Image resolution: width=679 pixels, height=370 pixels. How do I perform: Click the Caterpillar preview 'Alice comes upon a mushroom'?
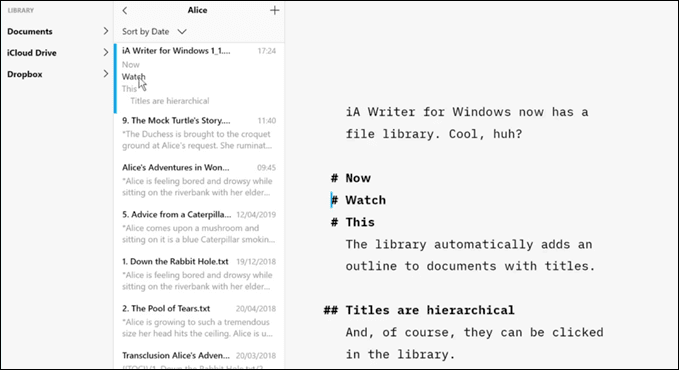(x=198, y=234)
